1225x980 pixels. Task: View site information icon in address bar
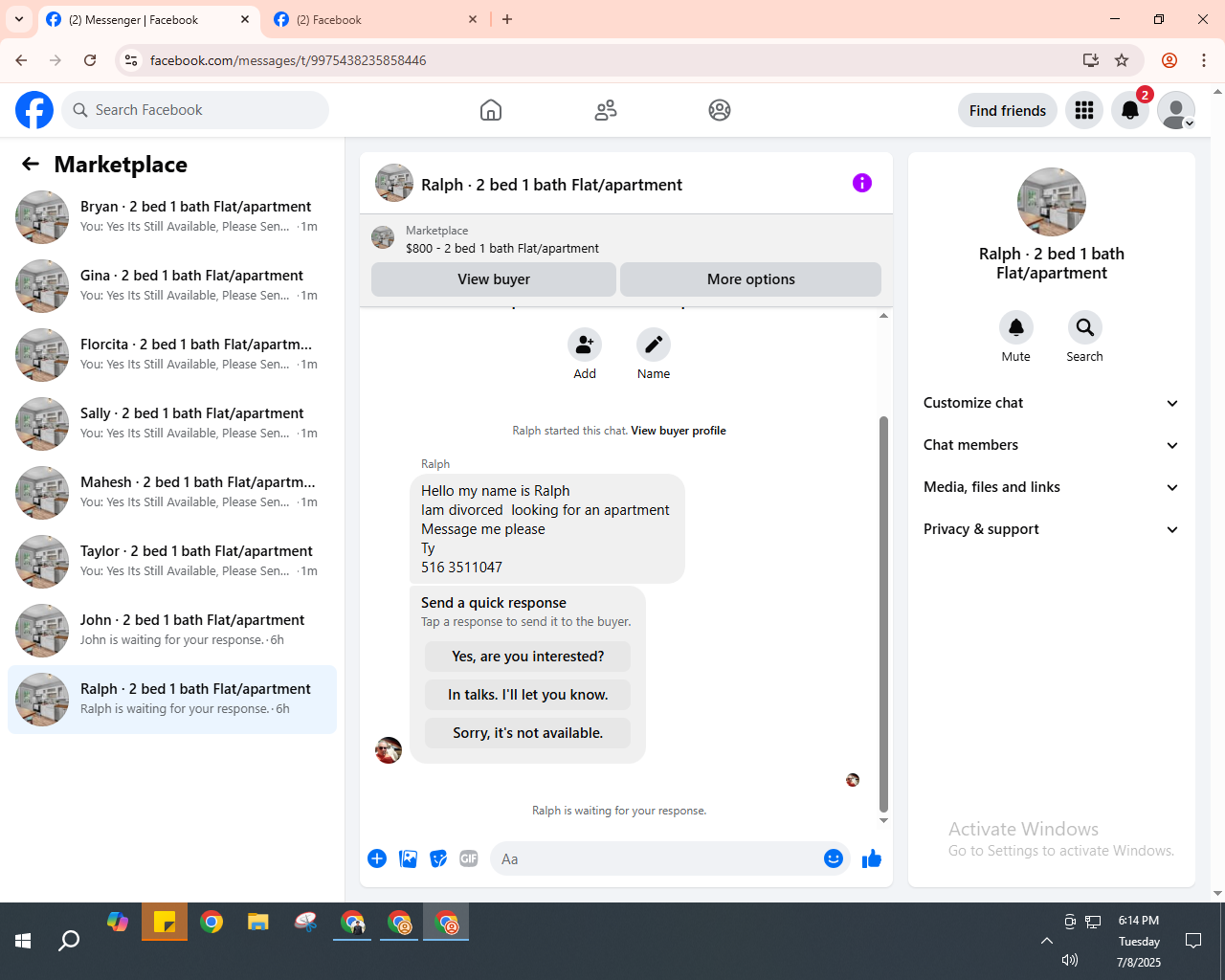(131, 60)
